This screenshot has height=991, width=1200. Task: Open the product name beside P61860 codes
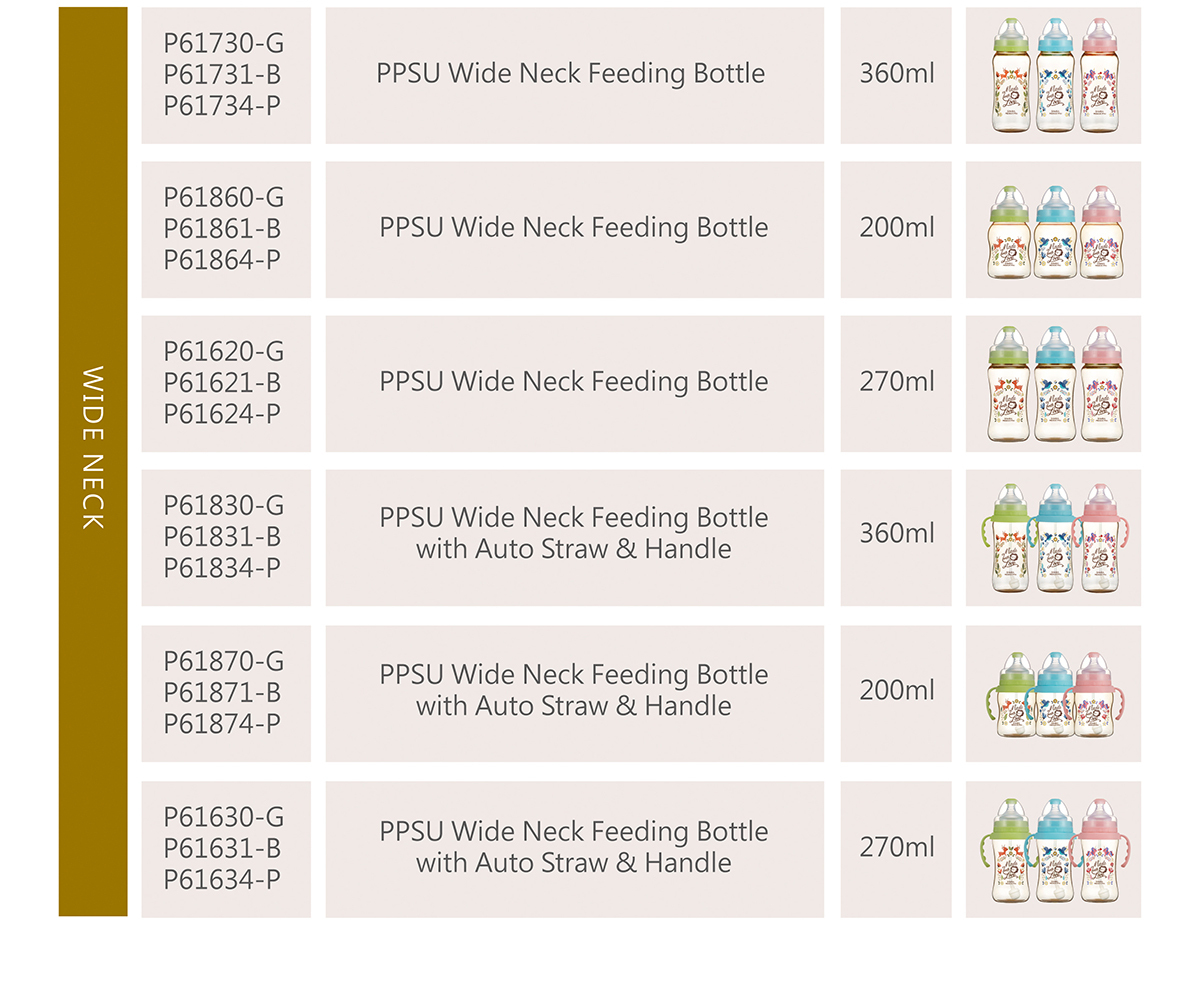point(574,228)
